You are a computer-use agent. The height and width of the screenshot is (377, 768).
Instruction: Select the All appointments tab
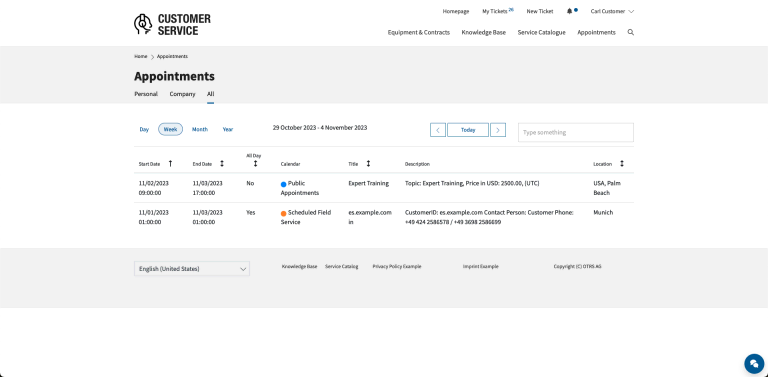pos(211,94)
